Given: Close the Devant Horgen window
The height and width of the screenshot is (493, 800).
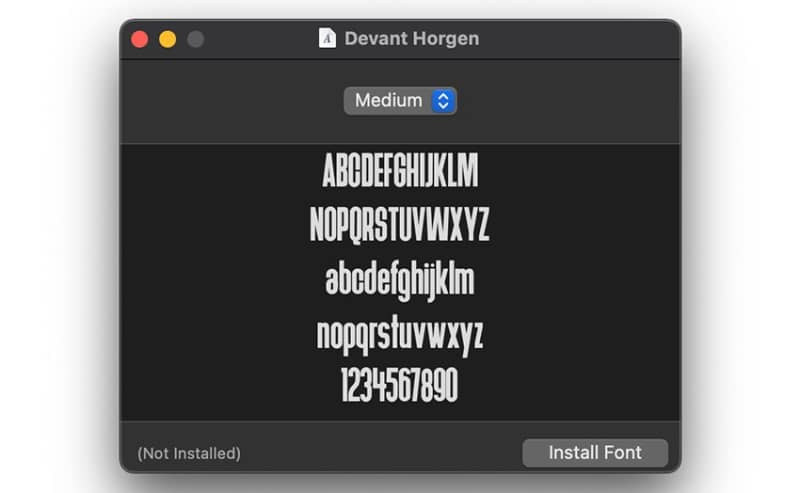Looking at the screenshot, I should click(139, 39).
